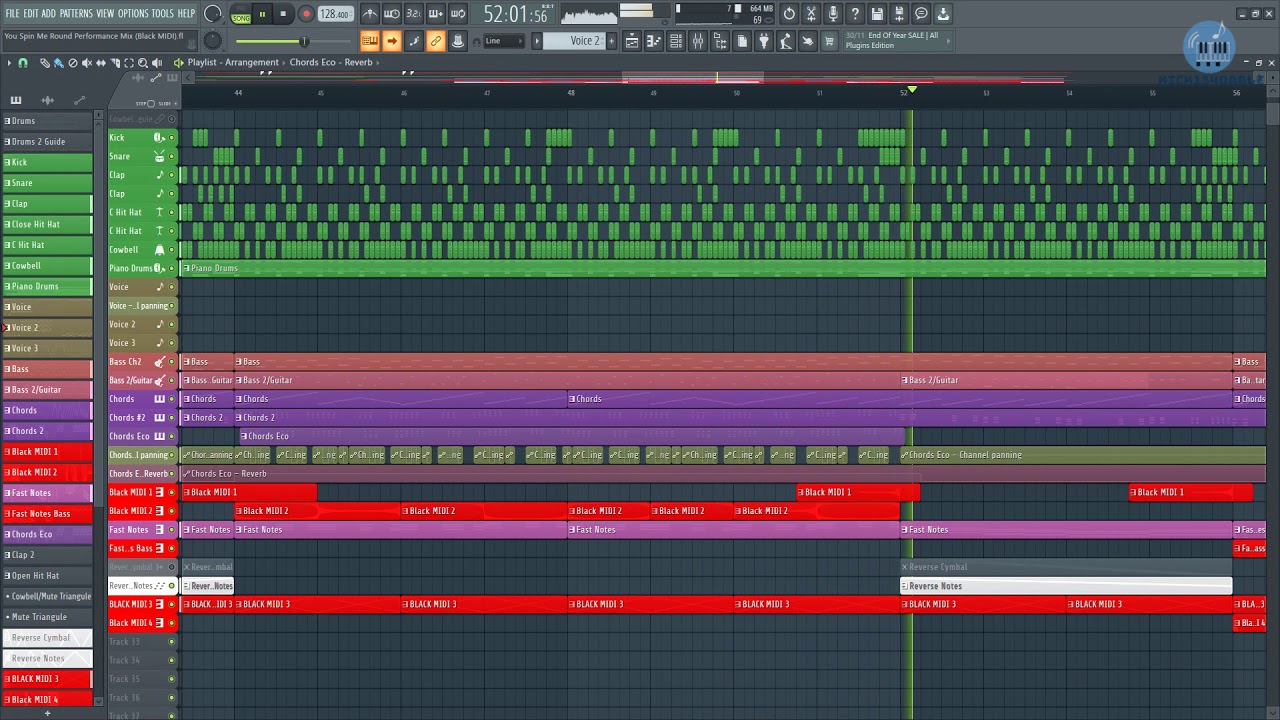The height and width of the screenshot is (720, 1280).
Task: Select the magnet snap icon in playlist toolbar
Action: click(x=23, y=63)
